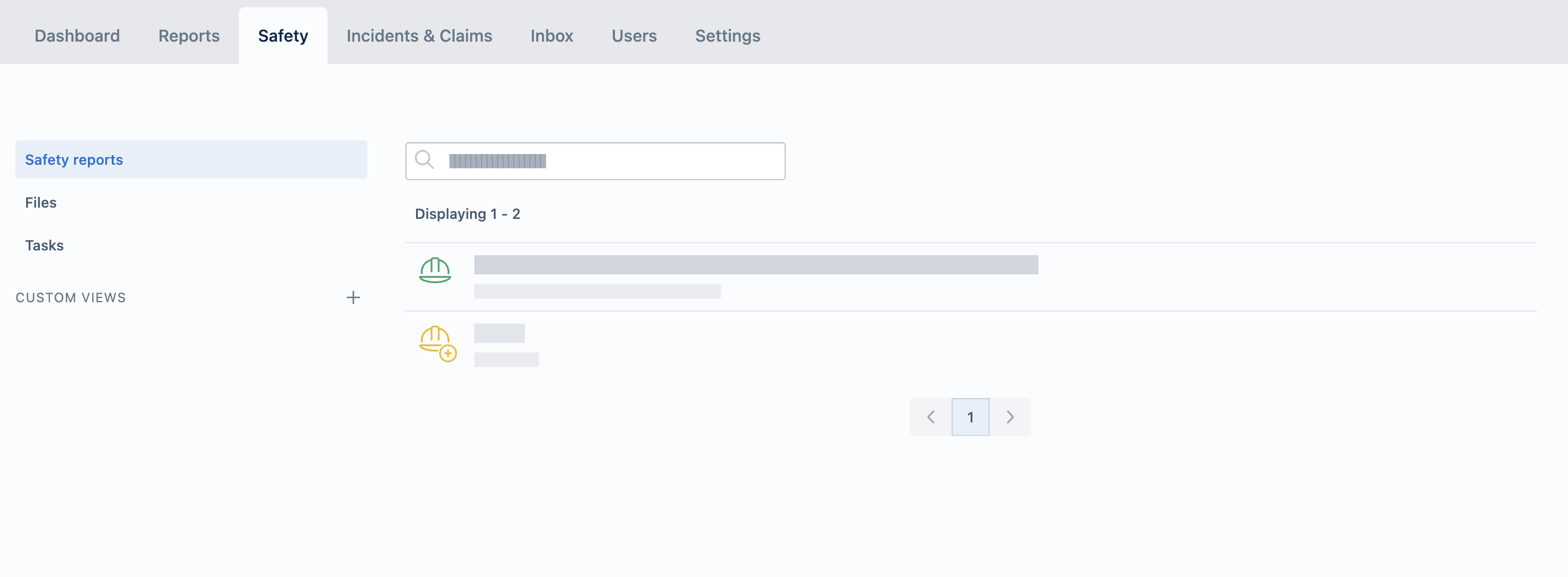1568x577 pixels.
Task: Select Safety reports in sidebar
Action: [191, 159]
